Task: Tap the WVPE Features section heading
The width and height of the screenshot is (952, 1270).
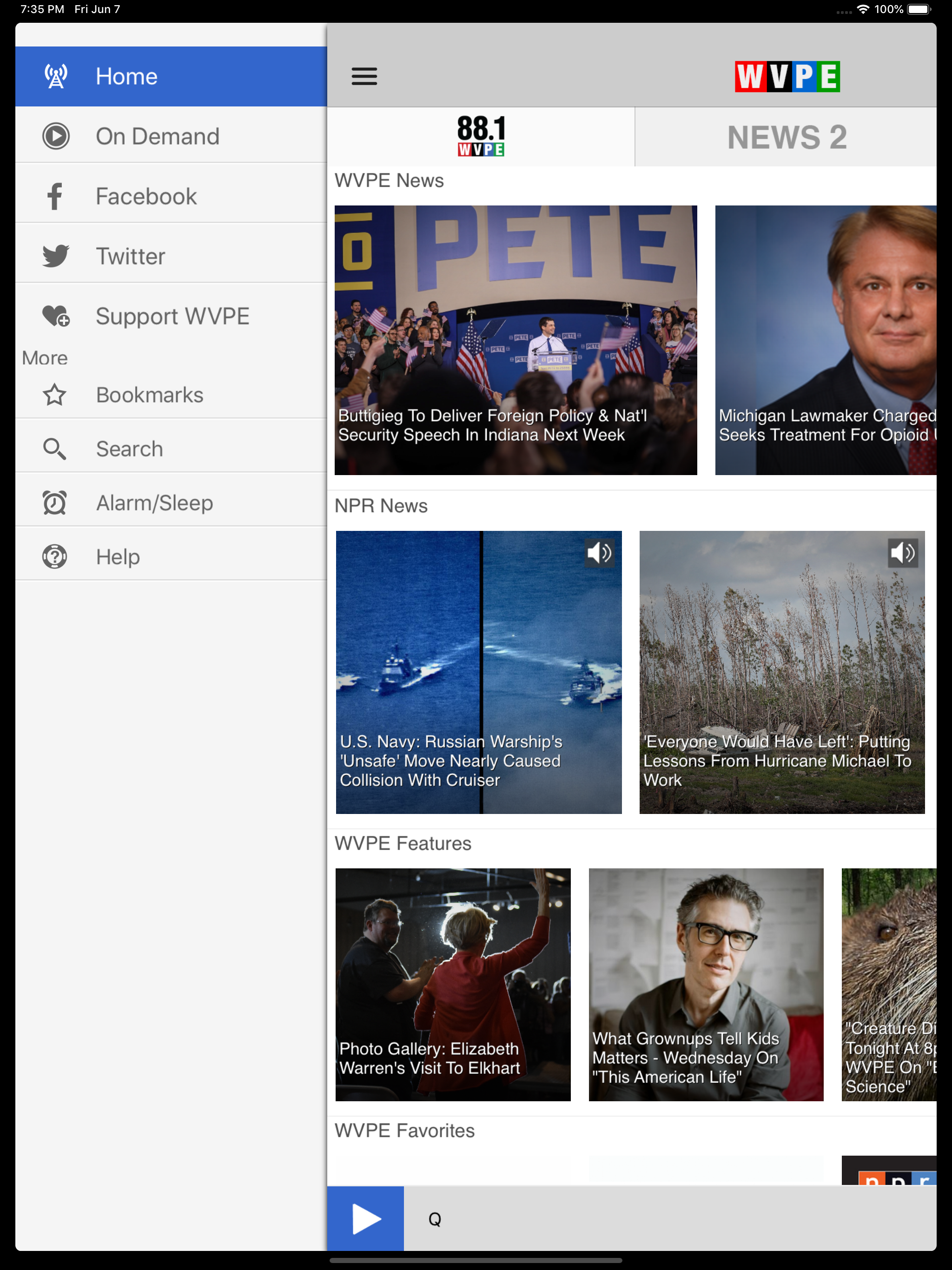Action: coord(403,843)
